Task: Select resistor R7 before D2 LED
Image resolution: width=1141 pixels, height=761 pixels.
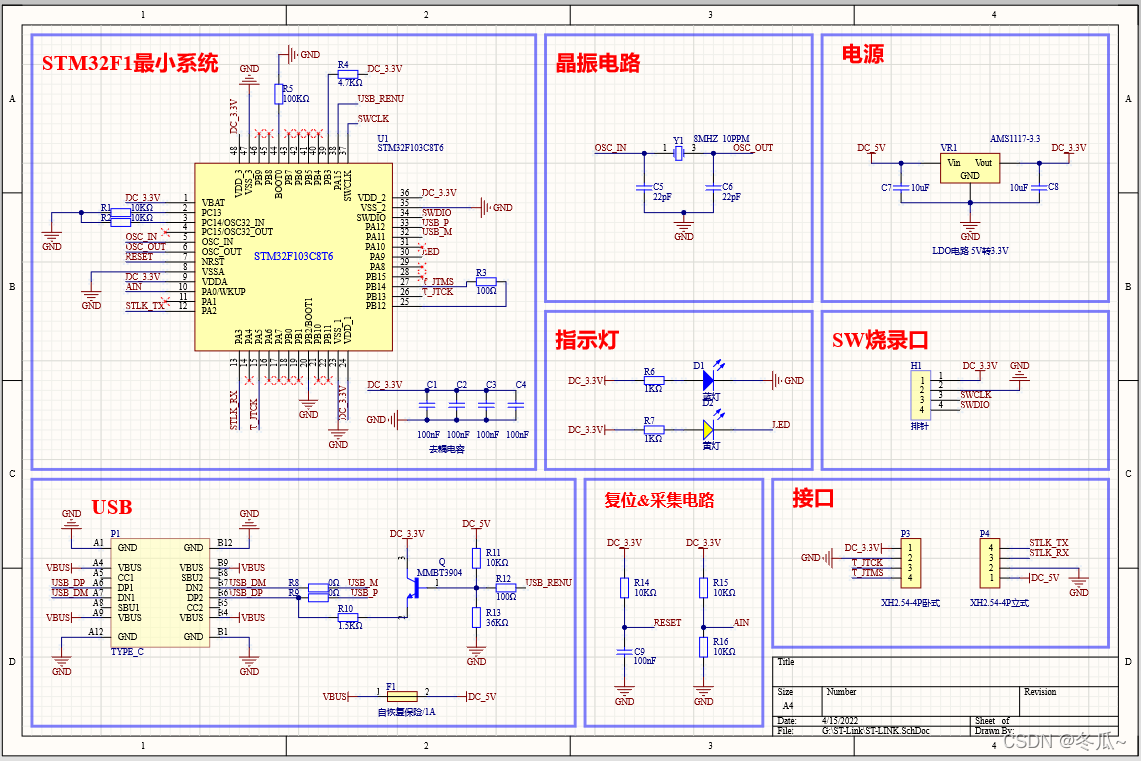Action: pyautogui.click(x=653, y=430)
